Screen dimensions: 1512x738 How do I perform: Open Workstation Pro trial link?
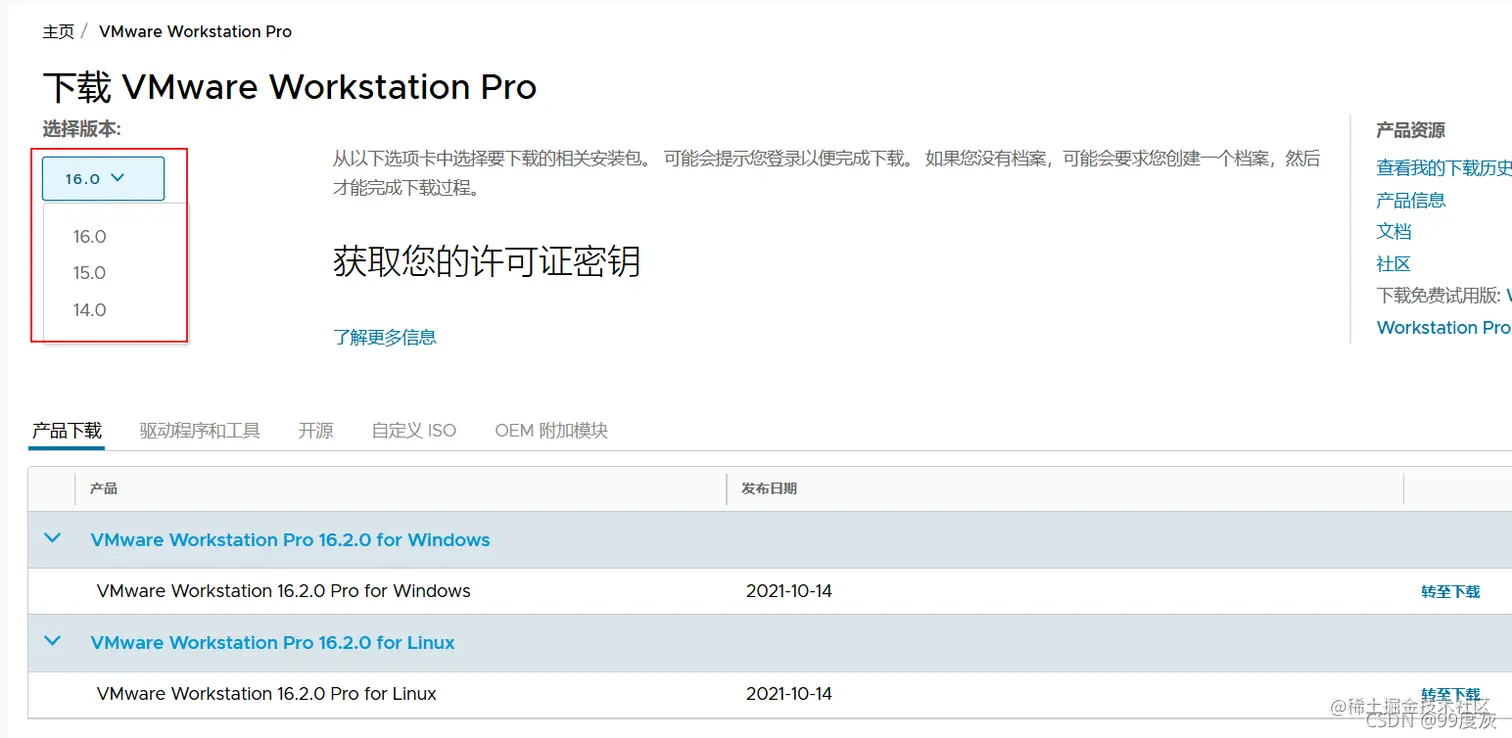pos(1444,328)
